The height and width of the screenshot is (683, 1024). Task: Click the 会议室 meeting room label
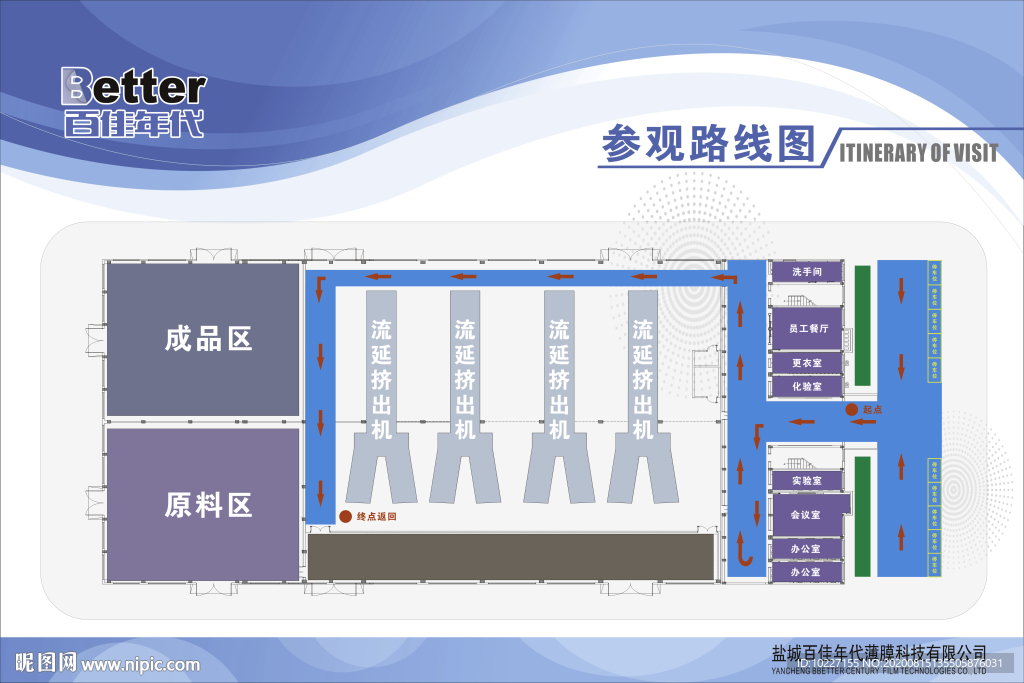806,515
